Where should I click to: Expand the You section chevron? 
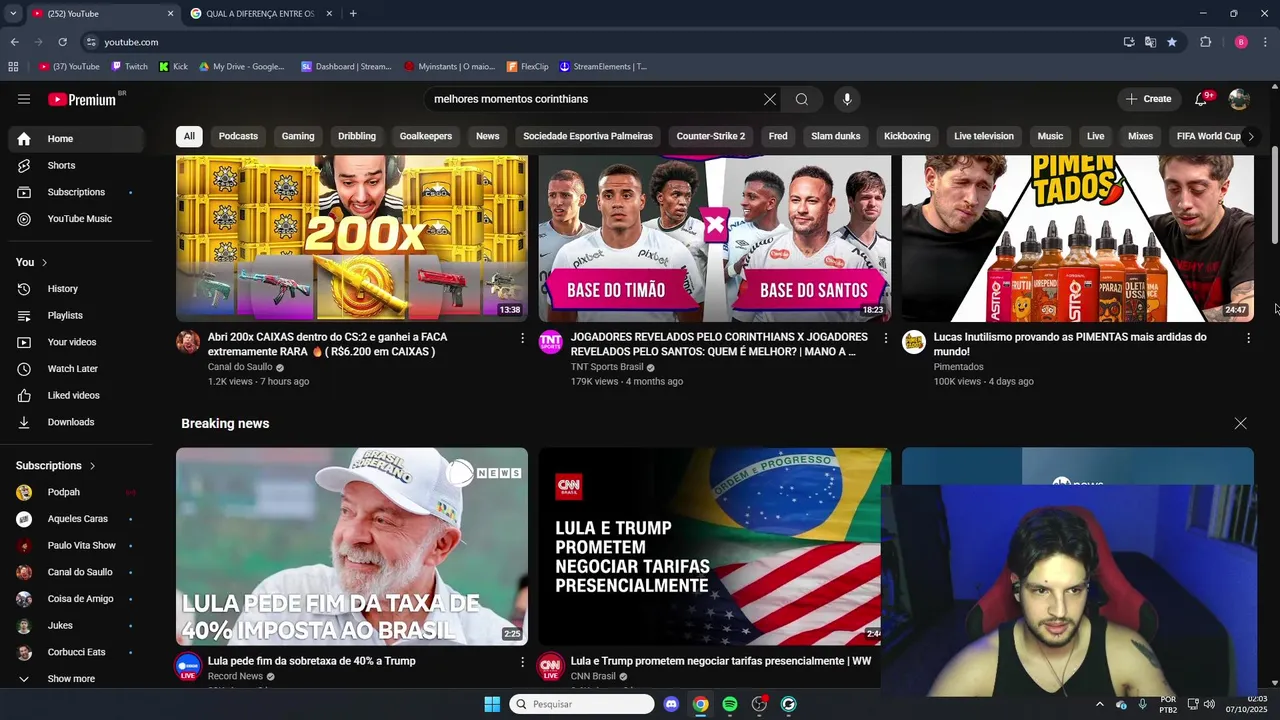(x=44, y=262)
